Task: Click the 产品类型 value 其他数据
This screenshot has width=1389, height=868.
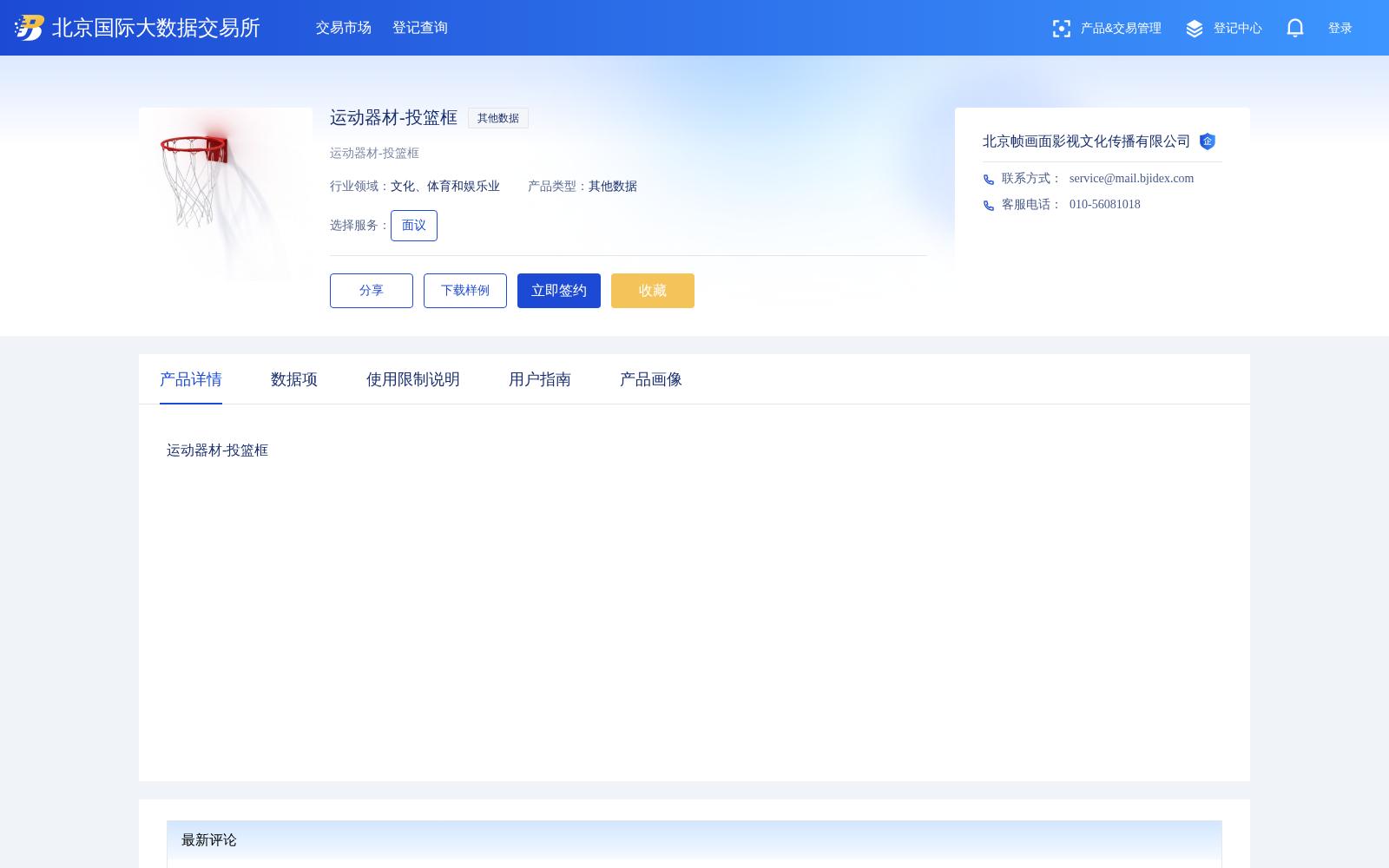Action: tap(613, 186)
